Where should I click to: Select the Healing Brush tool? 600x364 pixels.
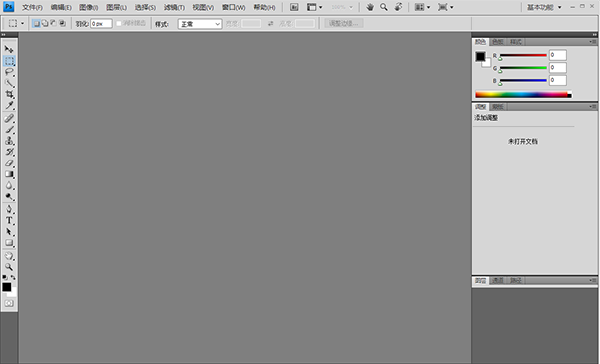tap(9, 118)
